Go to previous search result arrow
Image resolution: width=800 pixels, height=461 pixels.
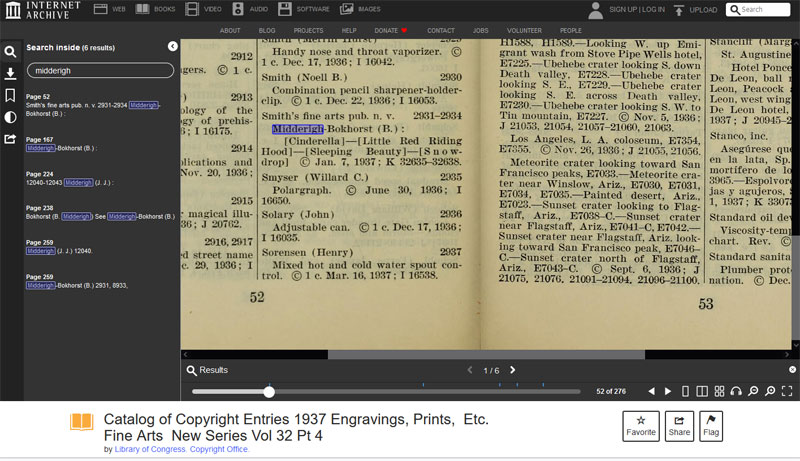[470, 370]
